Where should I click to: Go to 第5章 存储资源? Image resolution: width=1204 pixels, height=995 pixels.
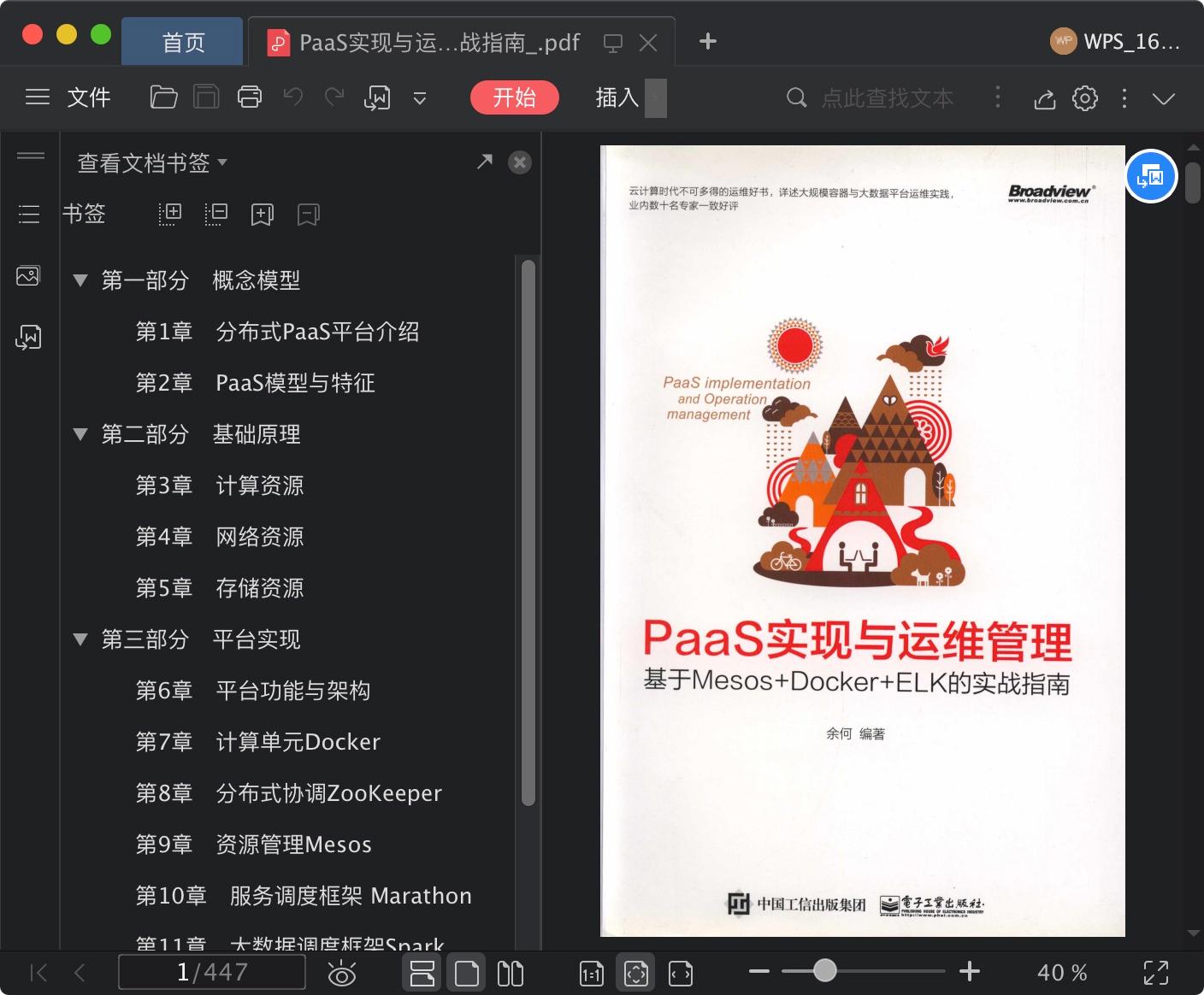pos(220,588)
